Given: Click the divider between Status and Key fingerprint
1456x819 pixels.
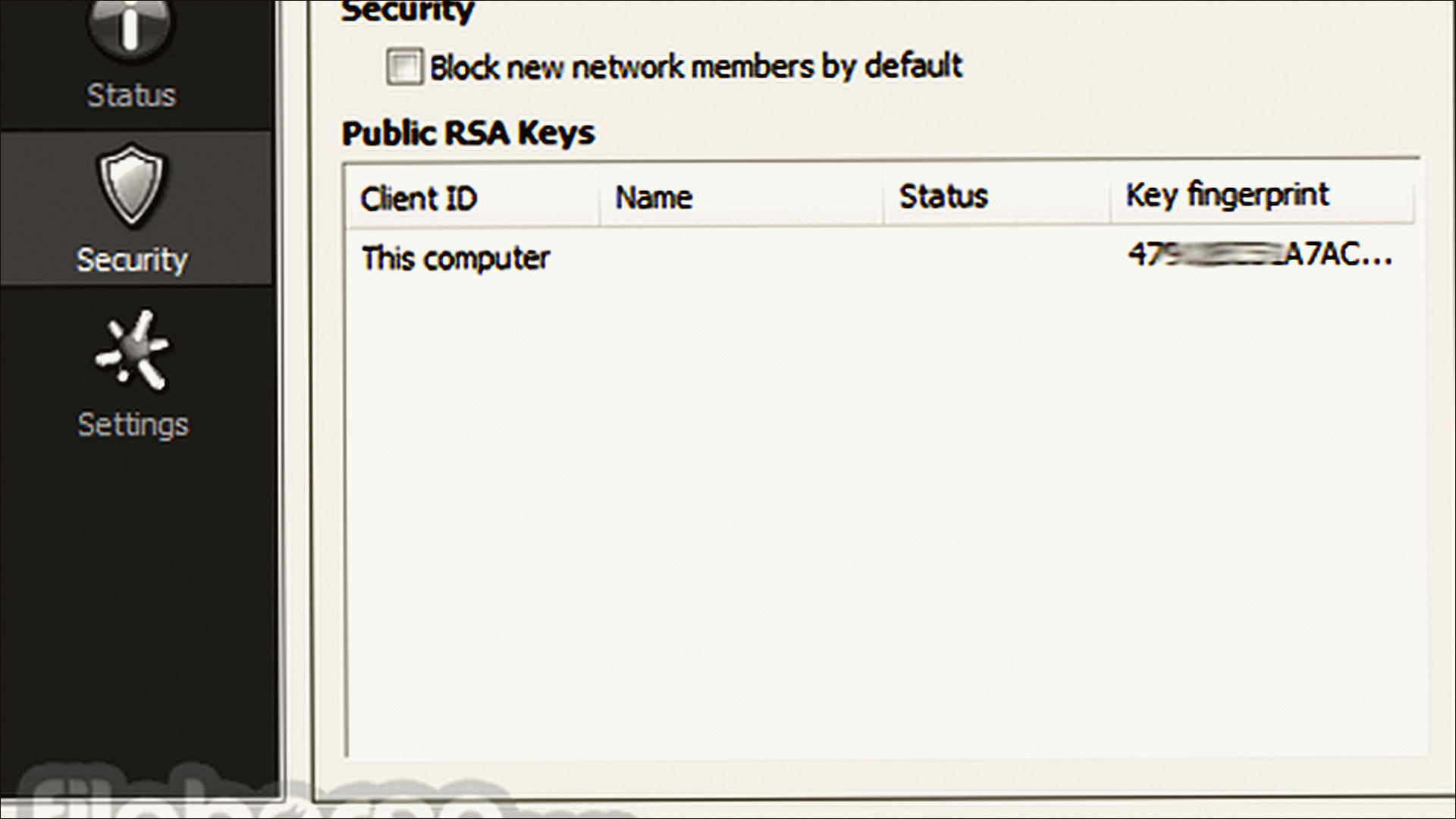Looking at the screenshot, I should [1111, 197].
